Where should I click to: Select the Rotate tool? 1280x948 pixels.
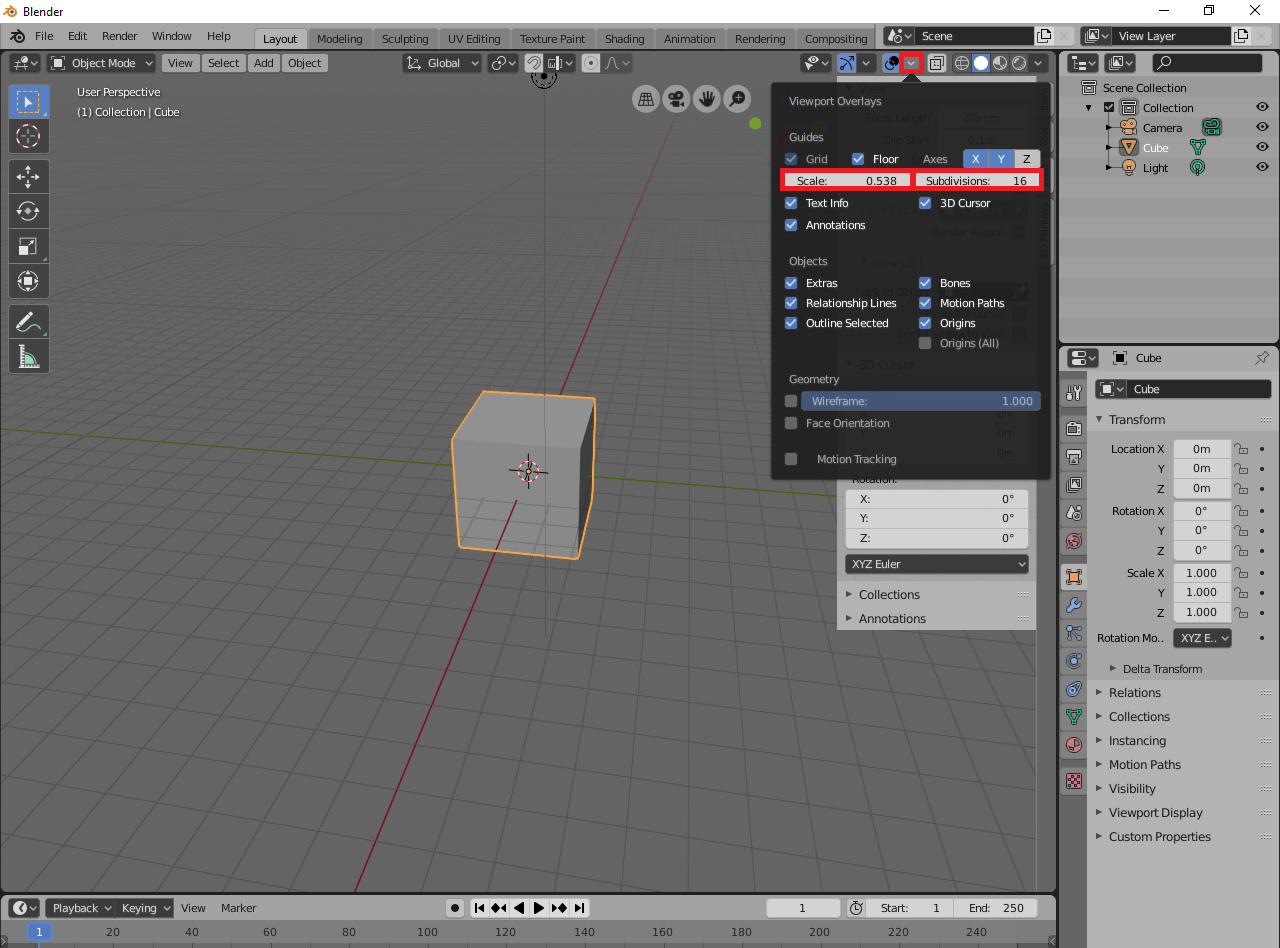(29, 211)
